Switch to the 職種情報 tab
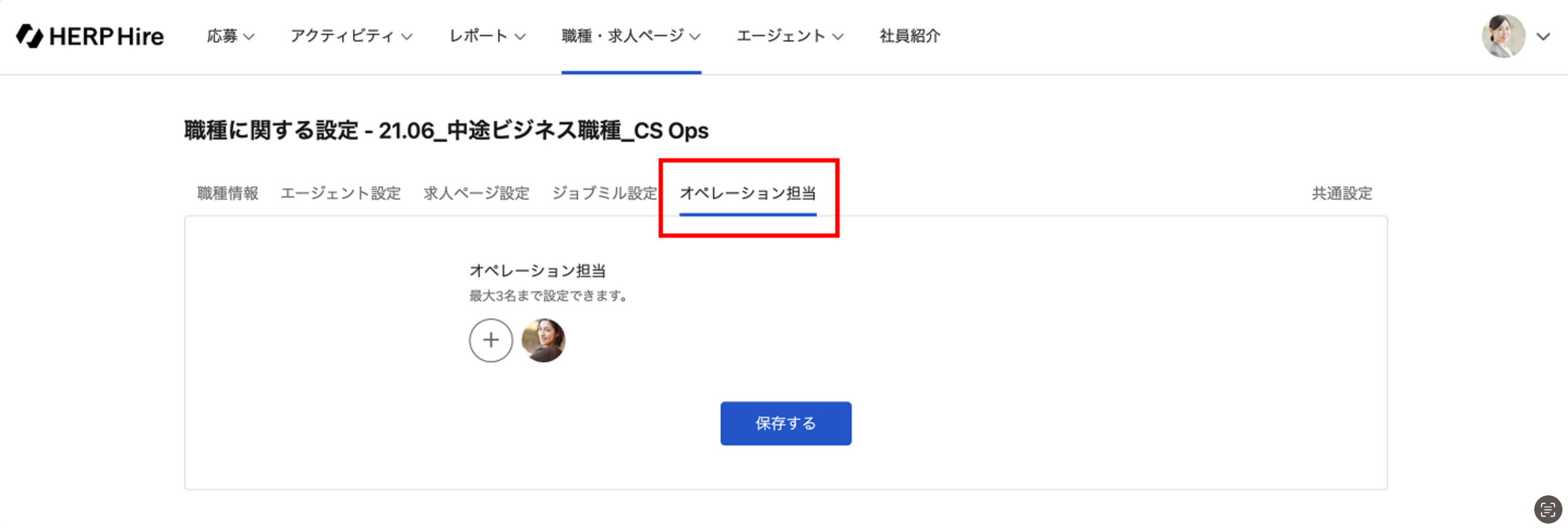The width and height of the screenshot is (1568, 528). tap(228, 194)
